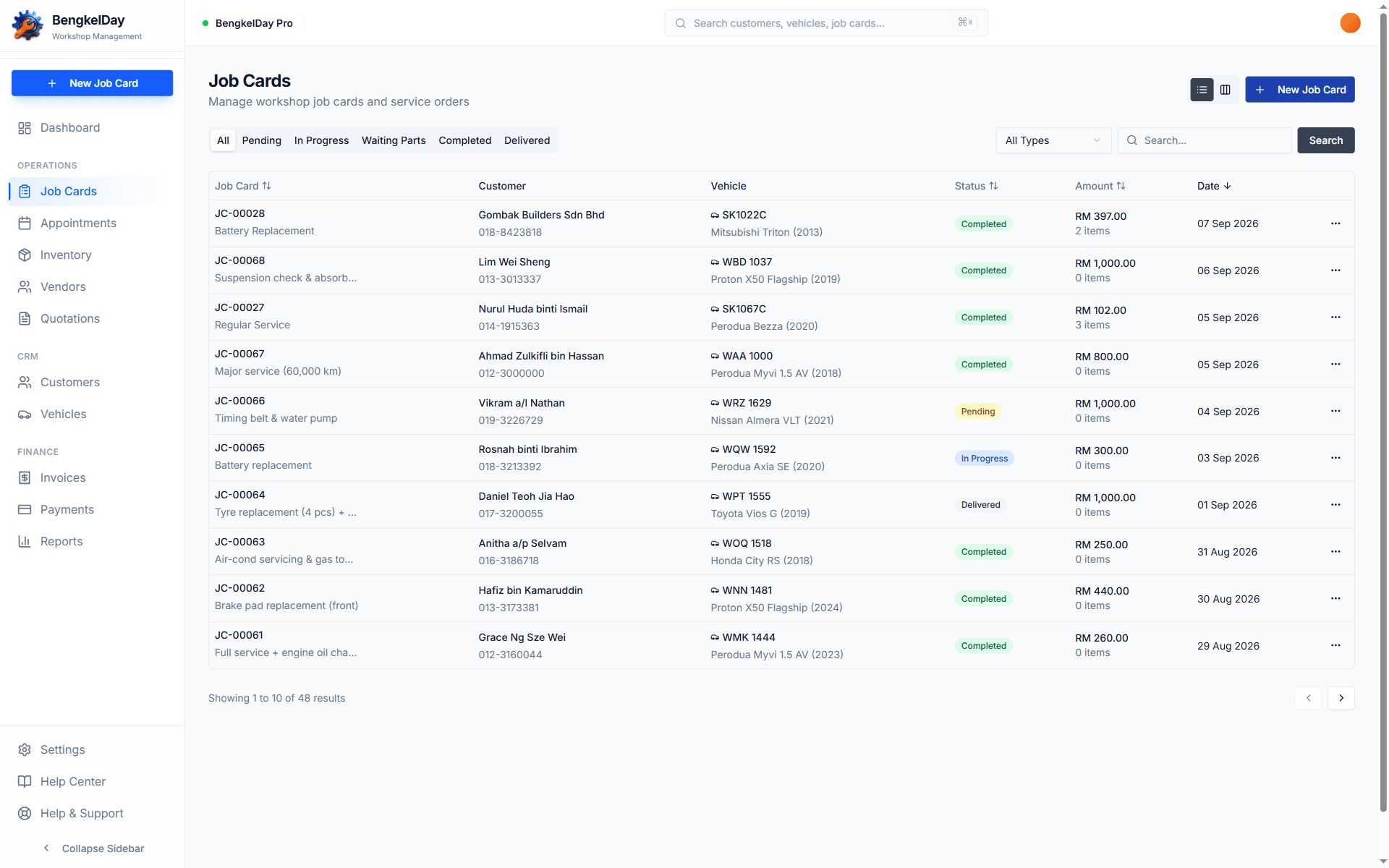
Task: Open Settings in the sidebar
Action: [x=92, y=750]
